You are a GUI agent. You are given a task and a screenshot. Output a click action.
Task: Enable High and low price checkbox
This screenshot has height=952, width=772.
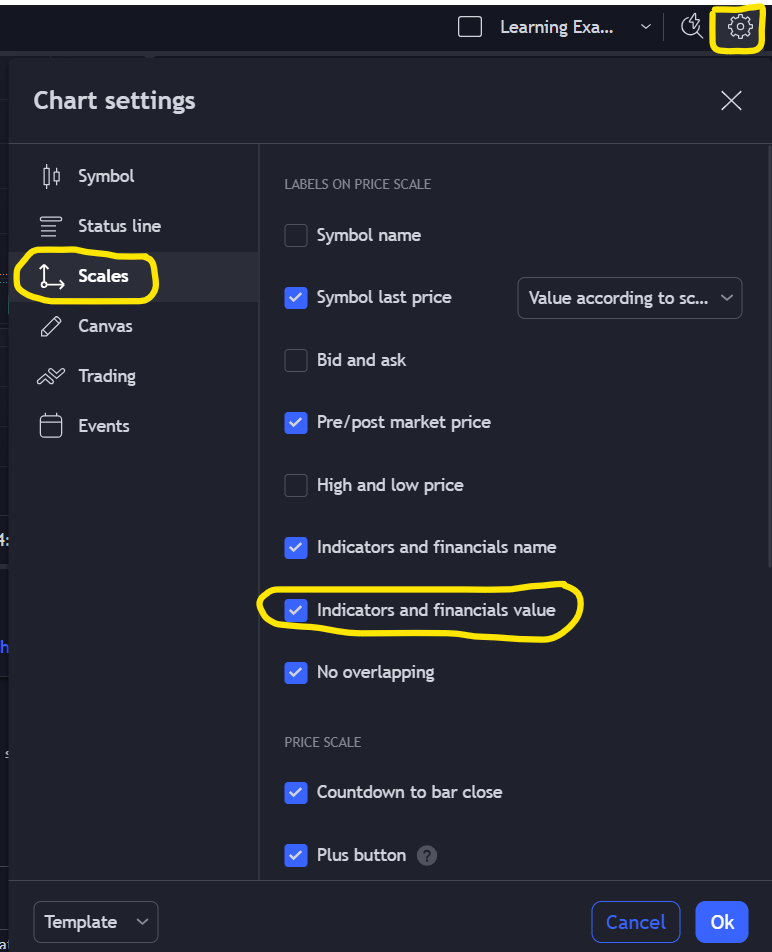(x=296, y=485)
